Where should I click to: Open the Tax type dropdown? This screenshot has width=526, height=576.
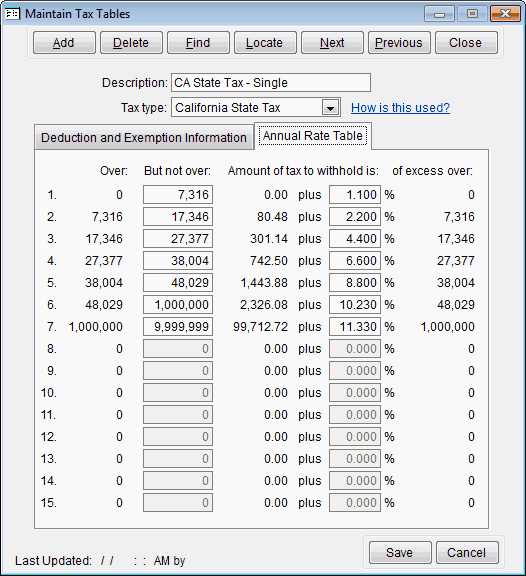point(330,108)
